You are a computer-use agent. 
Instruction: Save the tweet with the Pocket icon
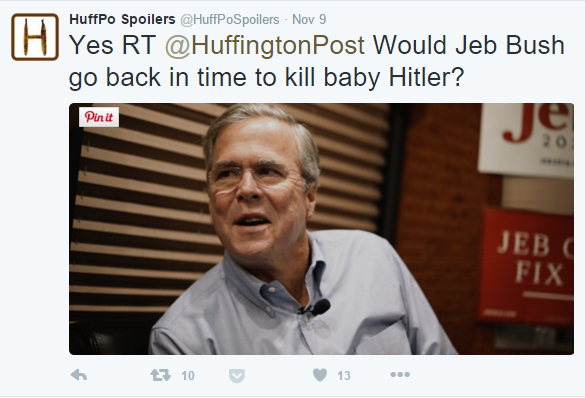click(237, 376)
